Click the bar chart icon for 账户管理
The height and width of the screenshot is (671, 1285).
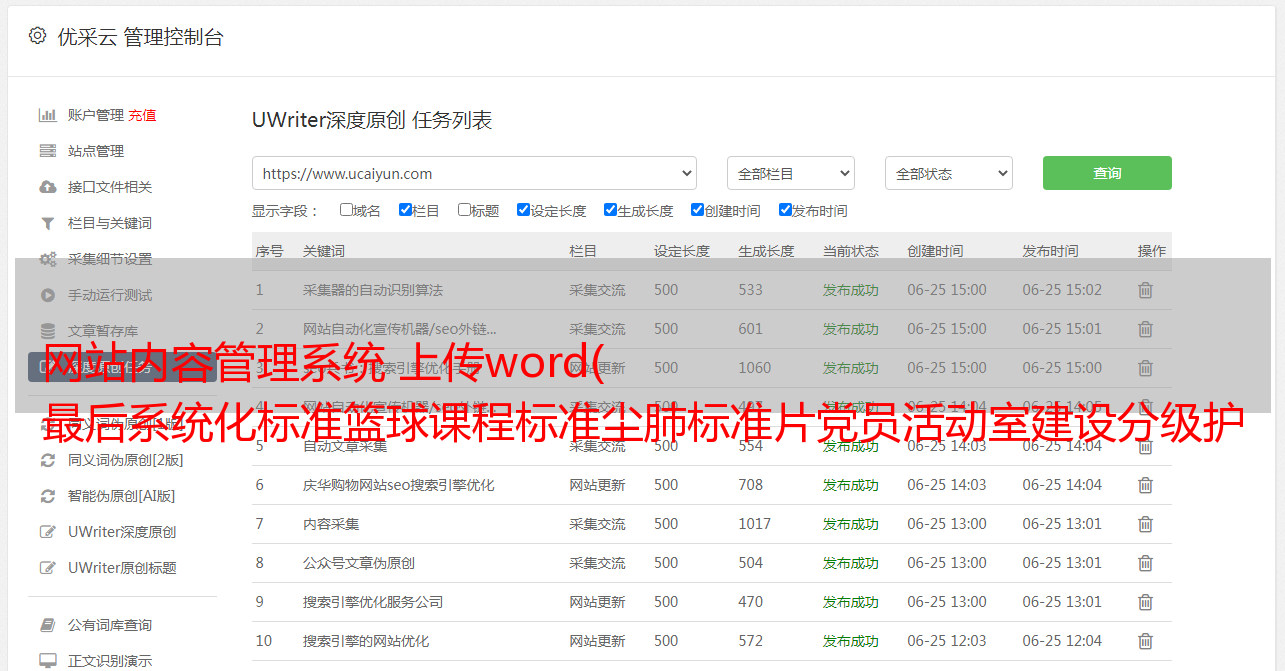(x=47, y=115)
